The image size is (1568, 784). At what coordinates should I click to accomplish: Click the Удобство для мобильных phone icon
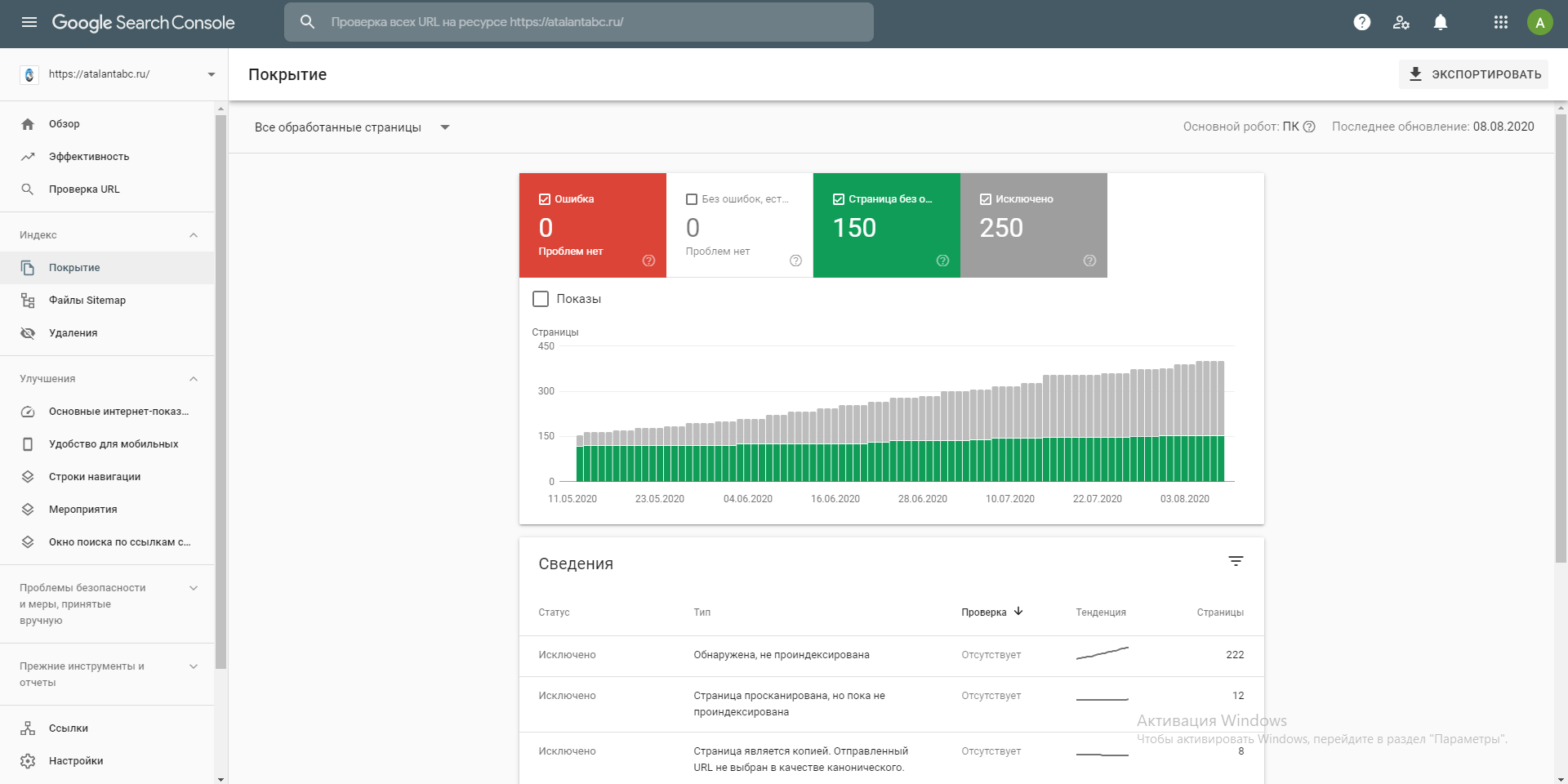click(28, 444)
